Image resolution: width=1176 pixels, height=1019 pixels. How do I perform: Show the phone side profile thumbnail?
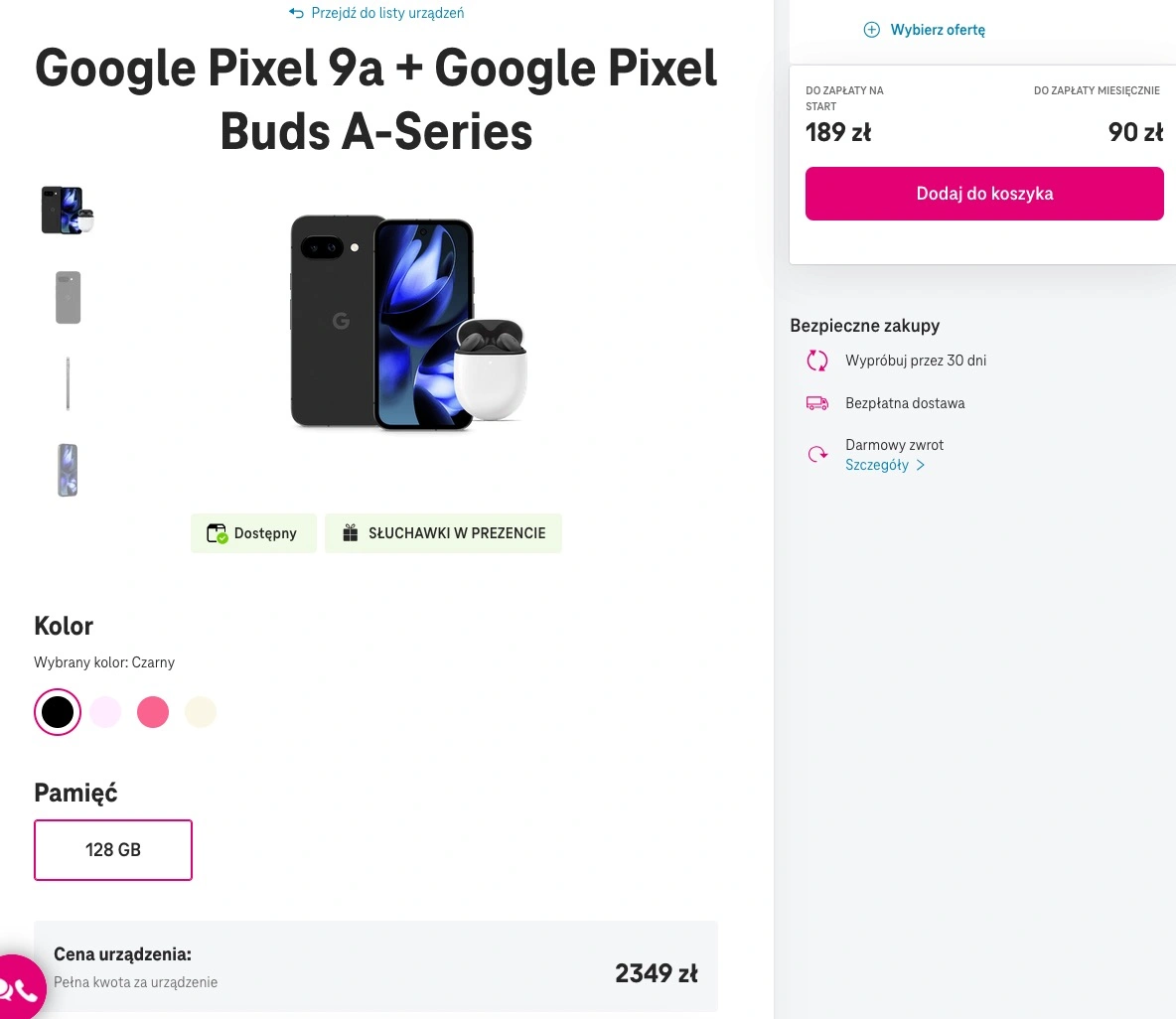click(x=69, y=384)
